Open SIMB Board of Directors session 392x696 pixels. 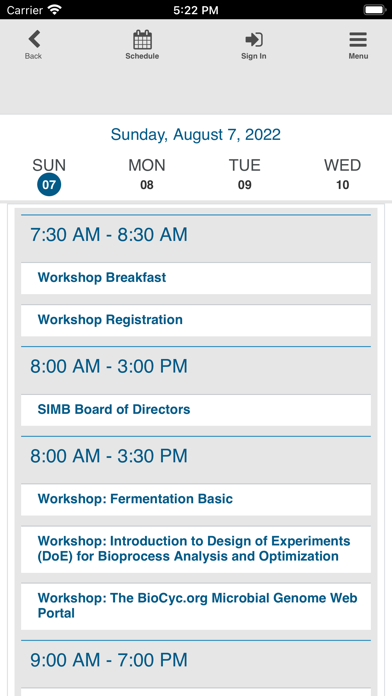[x=196, y=410]
